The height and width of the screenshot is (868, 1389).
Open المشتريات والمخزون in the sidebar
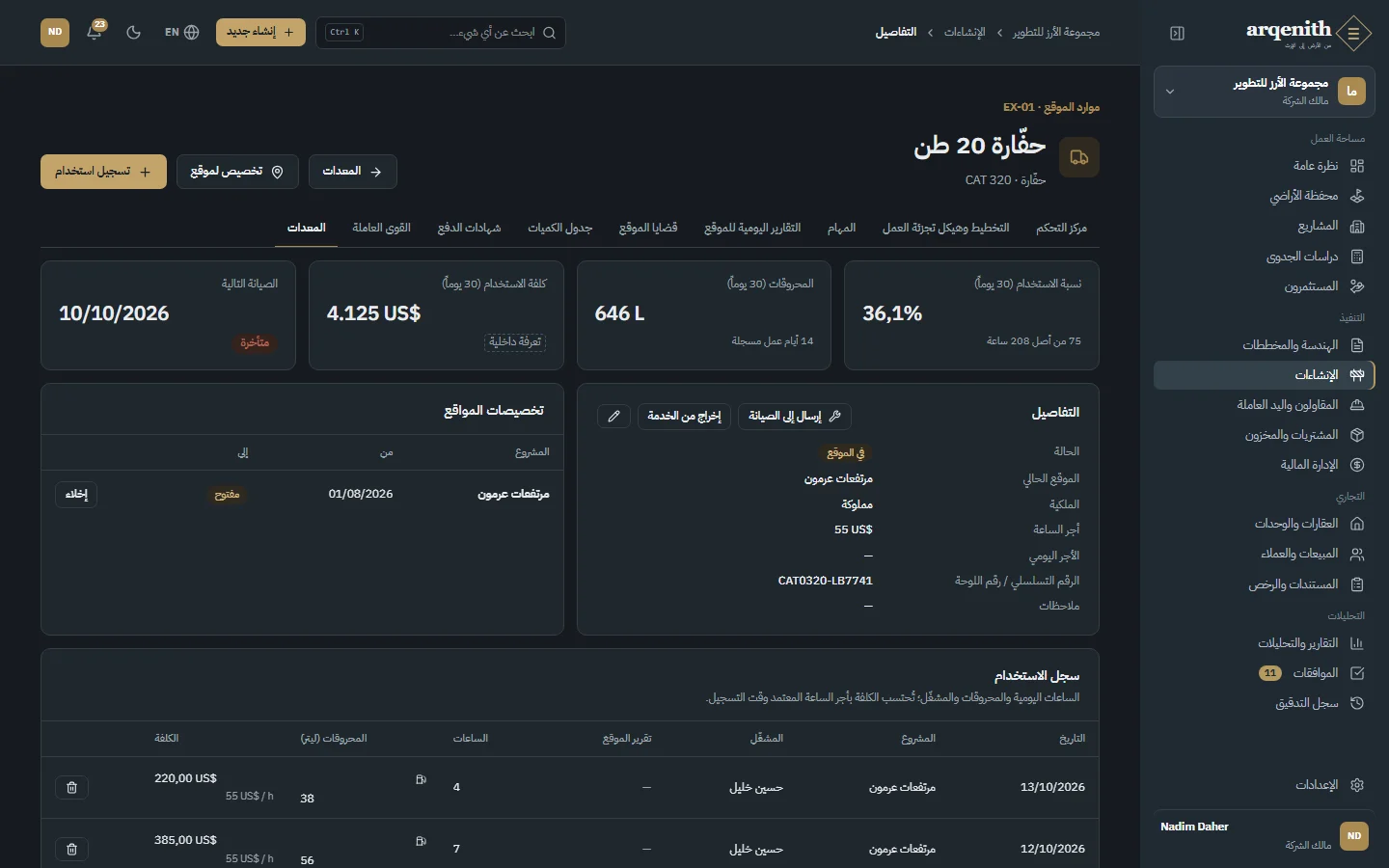[1264, 435]
